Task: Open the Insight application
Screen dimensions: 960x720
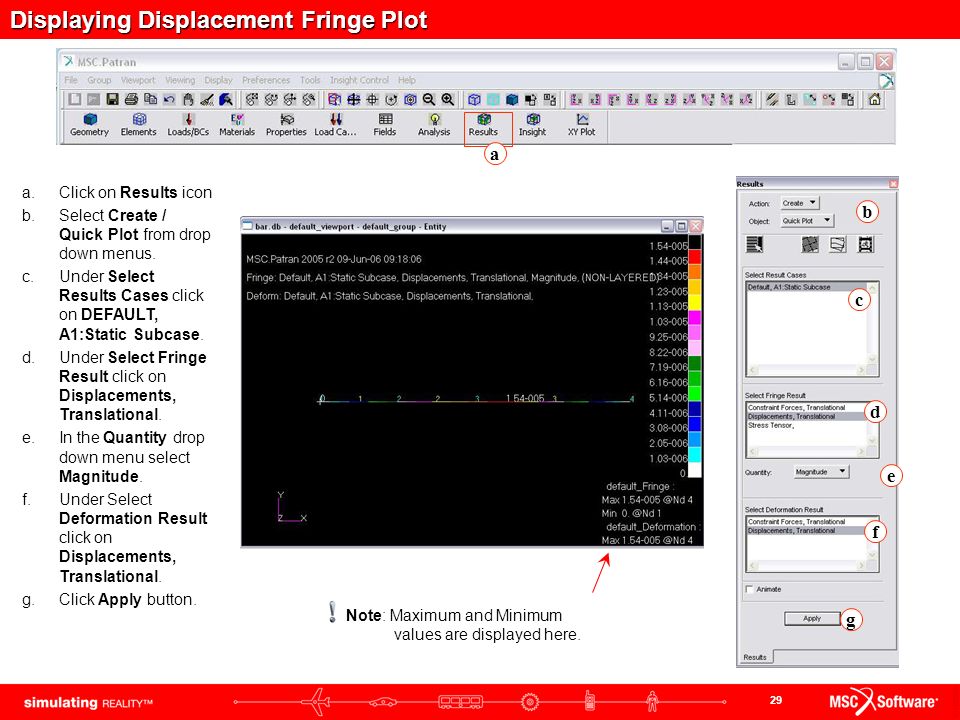Action: pyautogui.click(x=533, y=125)
